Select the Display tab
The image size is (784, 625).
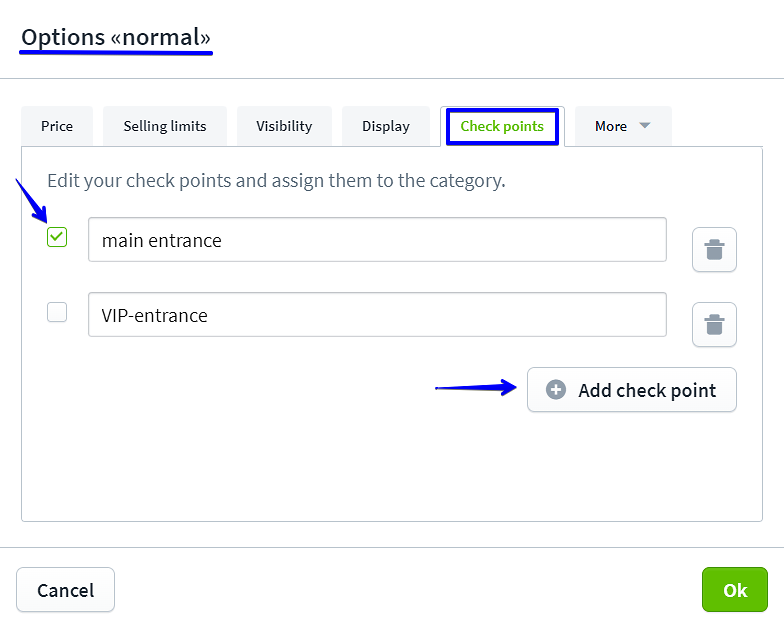pyautogui.click(x=386, y=126)
